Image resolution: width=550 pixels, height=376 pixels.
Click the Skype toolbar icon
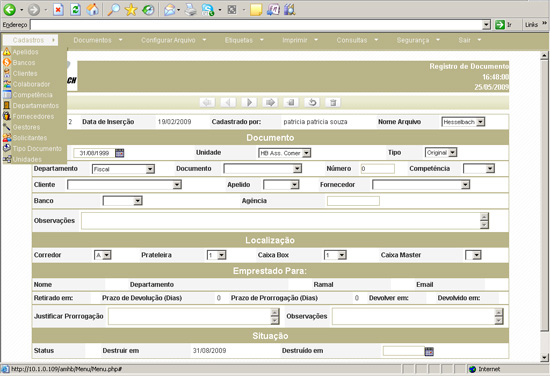coord(208,9)
